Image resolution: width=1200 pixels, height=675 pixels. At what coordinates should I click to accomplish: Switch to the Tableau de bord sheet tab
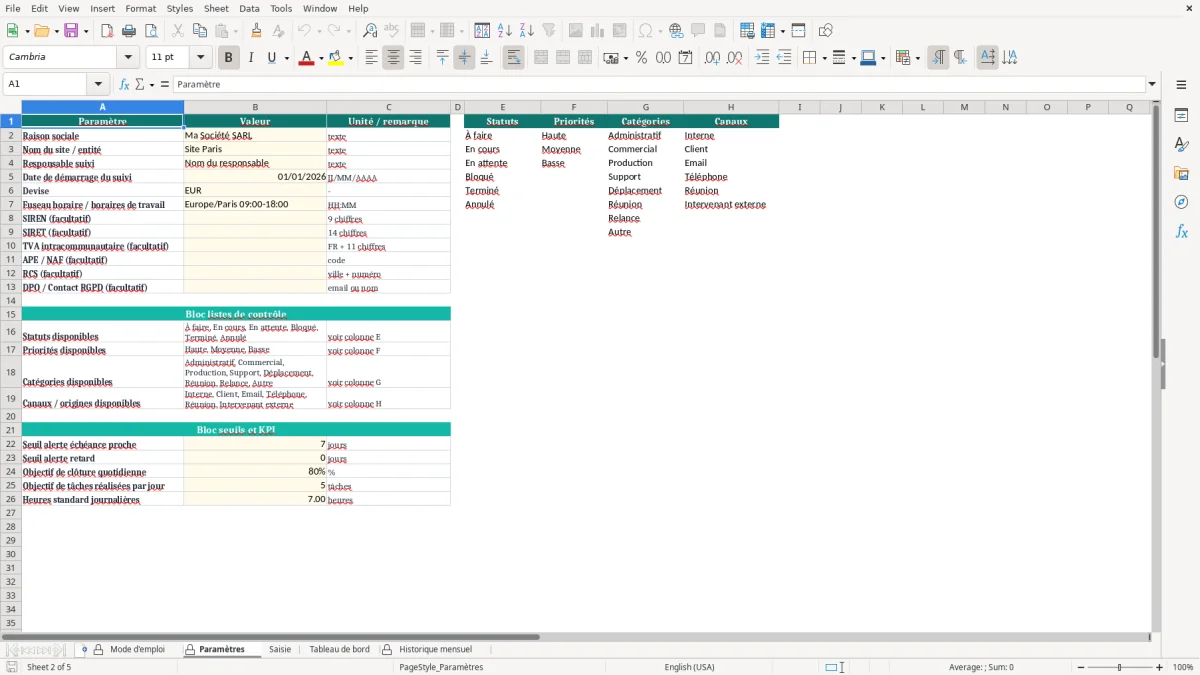pos(339,649)
